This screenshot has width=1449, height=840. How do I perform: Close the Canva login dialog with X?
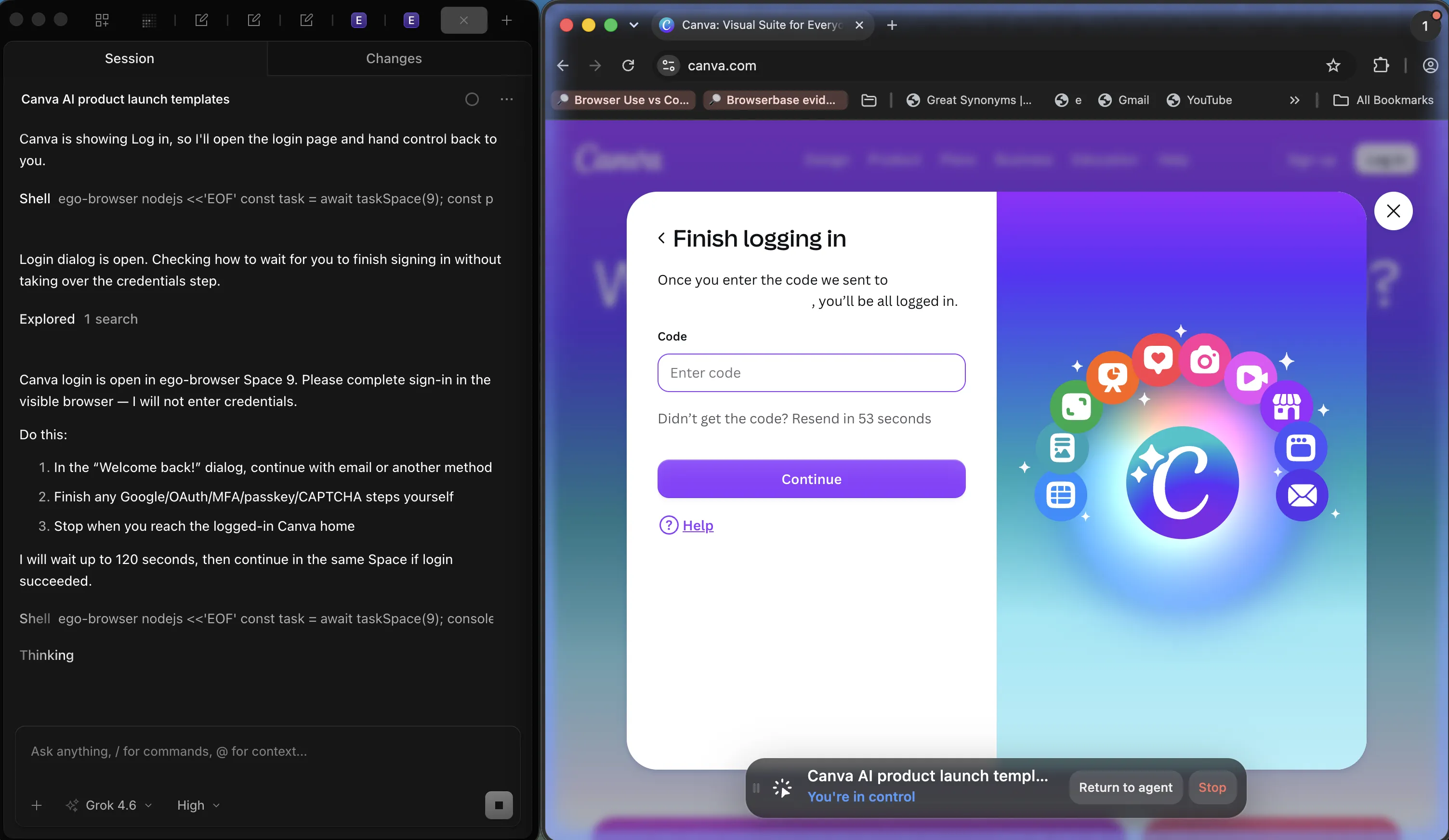tap(1393, 211)
